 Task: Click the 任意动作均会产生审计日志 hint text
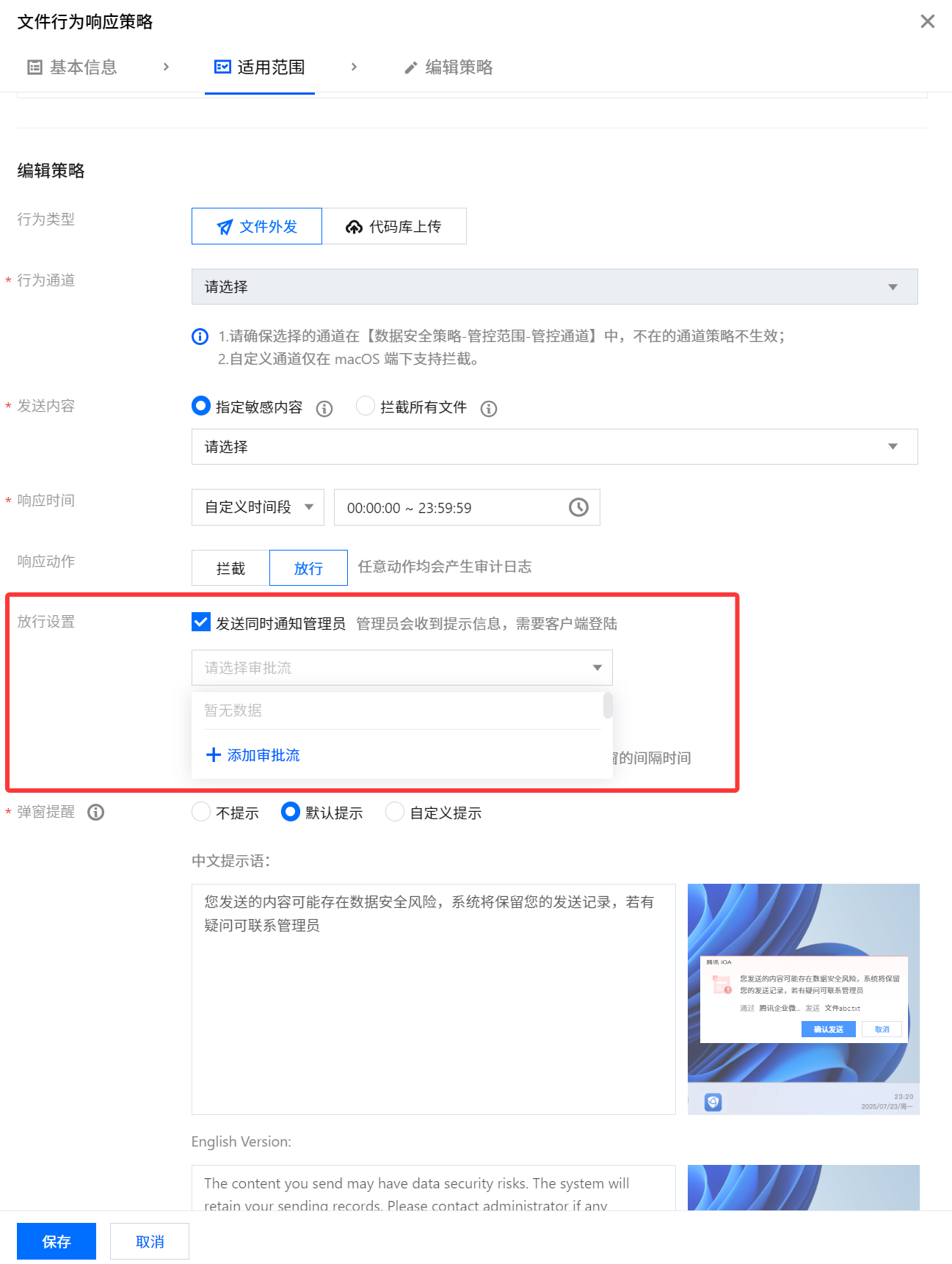pos(445,567)
